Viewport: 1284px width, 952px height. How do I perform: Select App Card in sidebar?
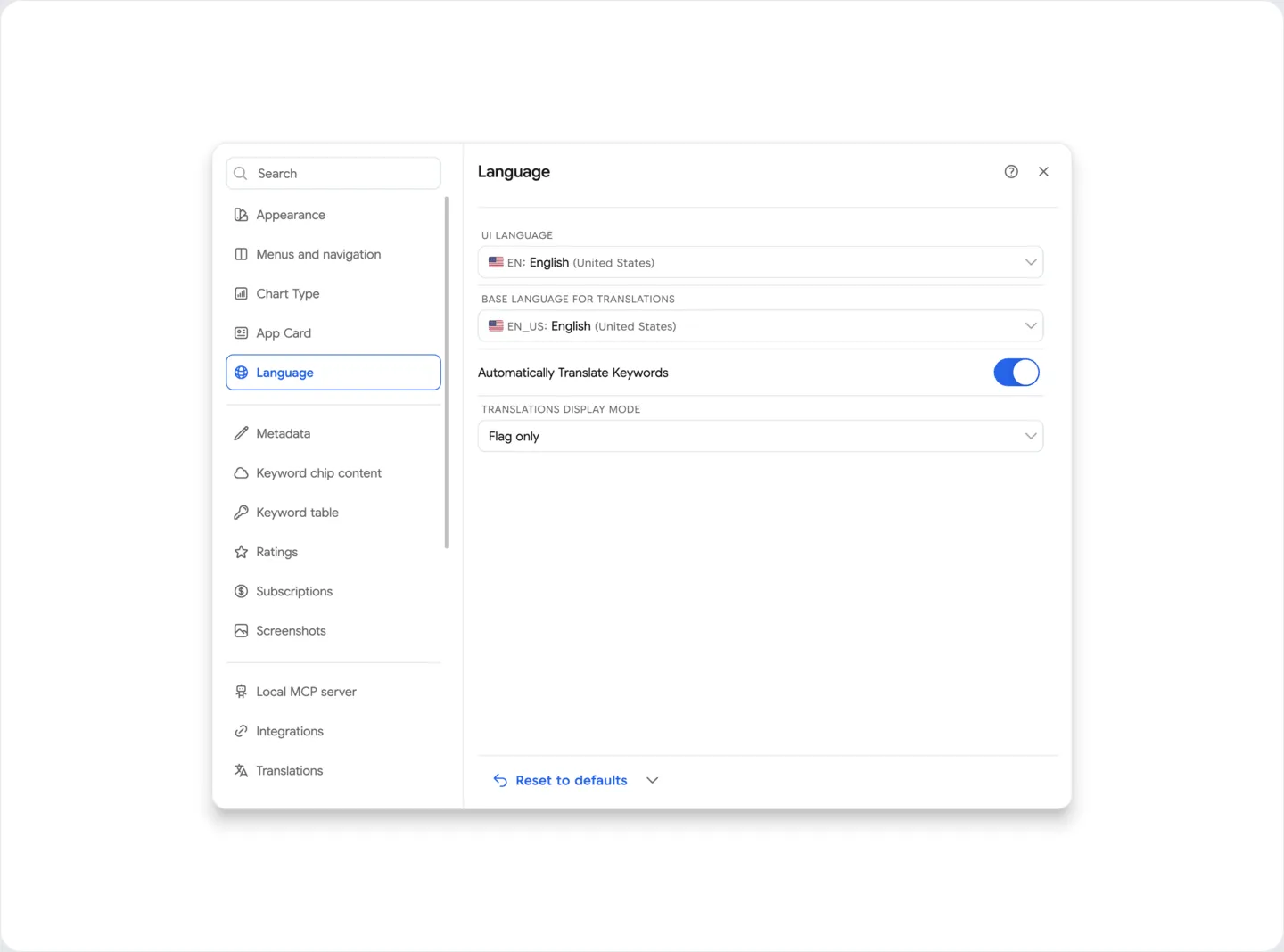[x=333, y=333]
